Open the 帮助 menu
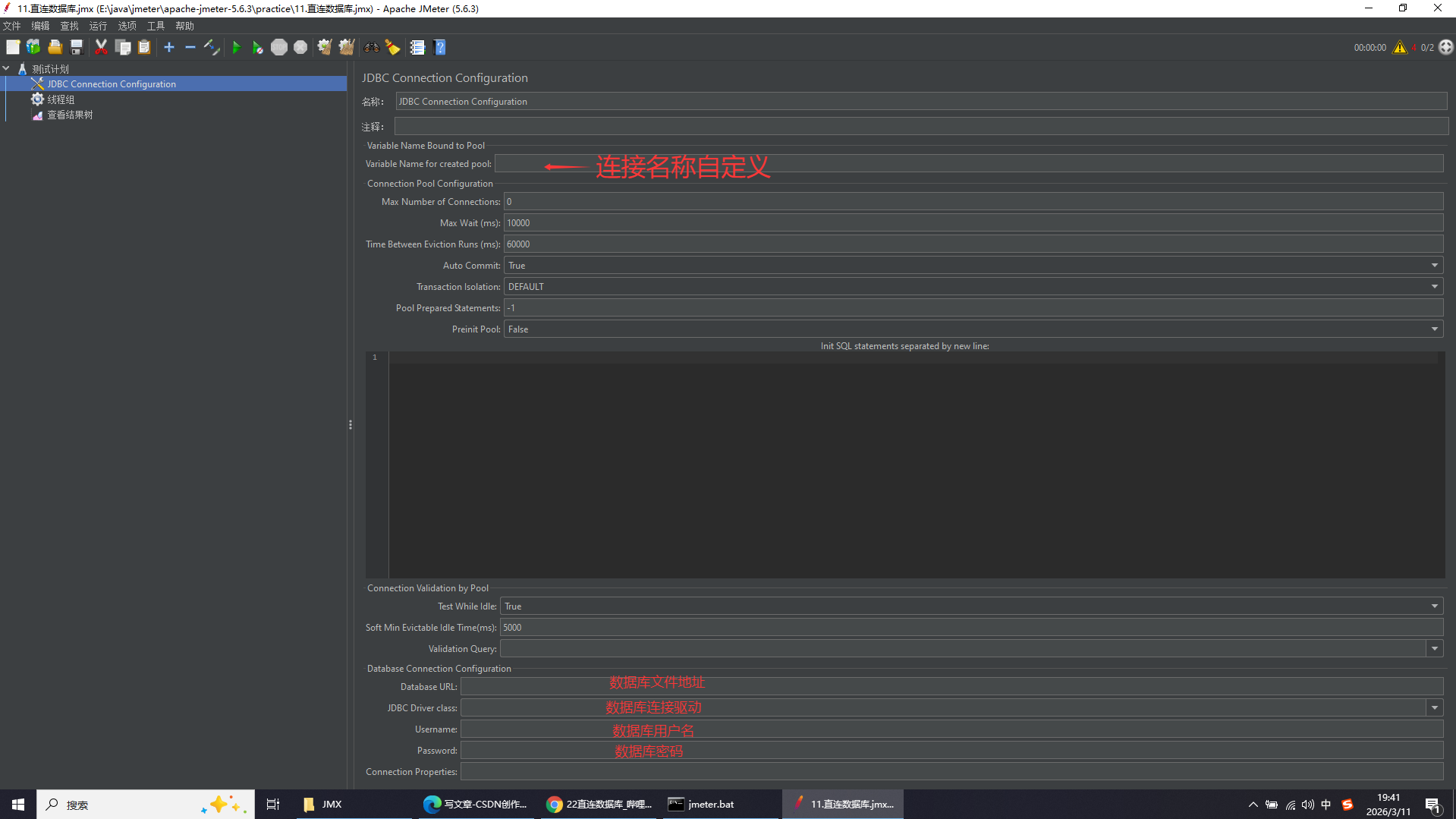This screenshot has width=1456, height=819. click(x=185, y=26)
